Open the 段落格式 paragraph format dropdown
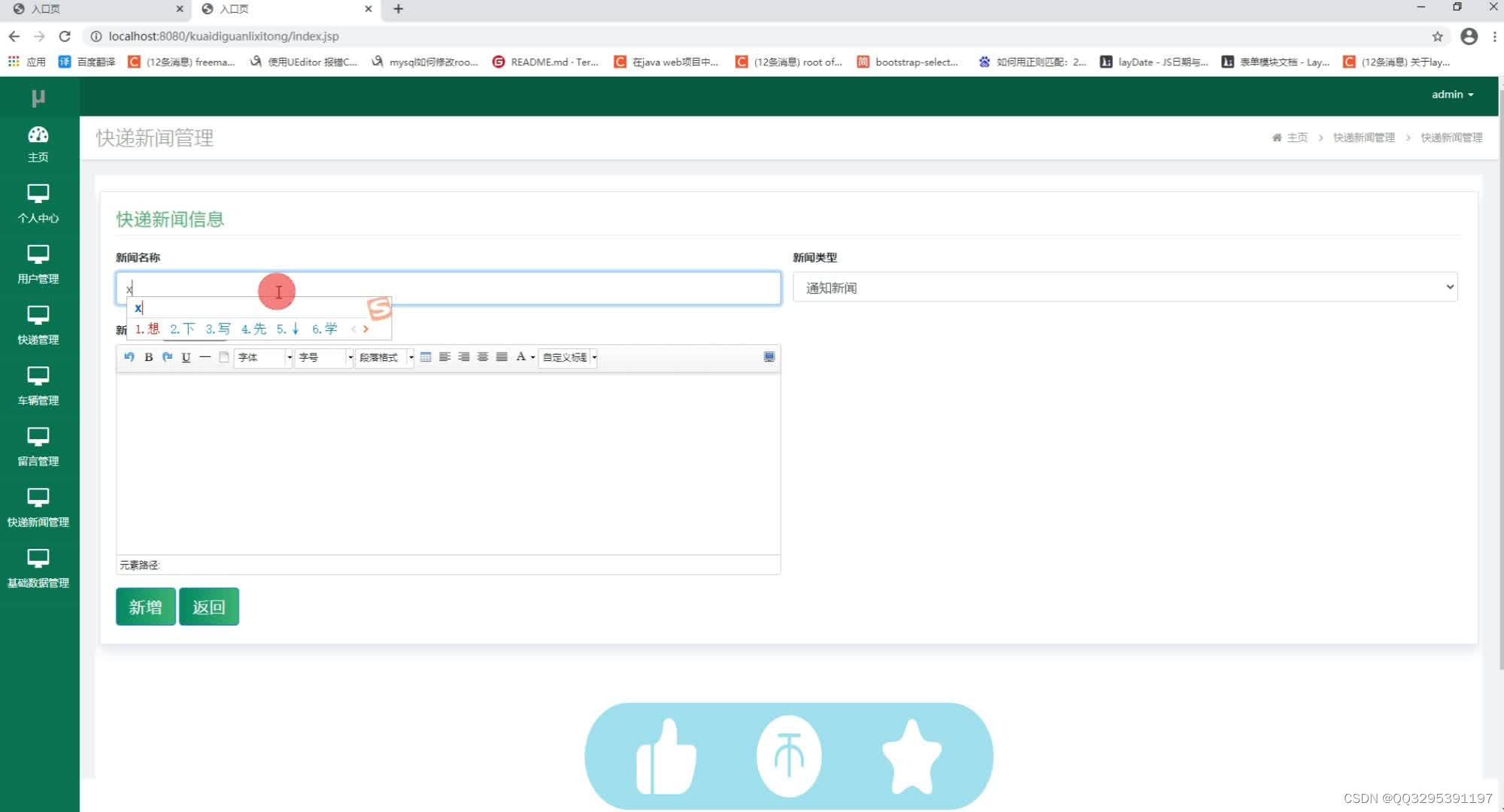This screenshot has width=1504, height=812. click(385, 357)
